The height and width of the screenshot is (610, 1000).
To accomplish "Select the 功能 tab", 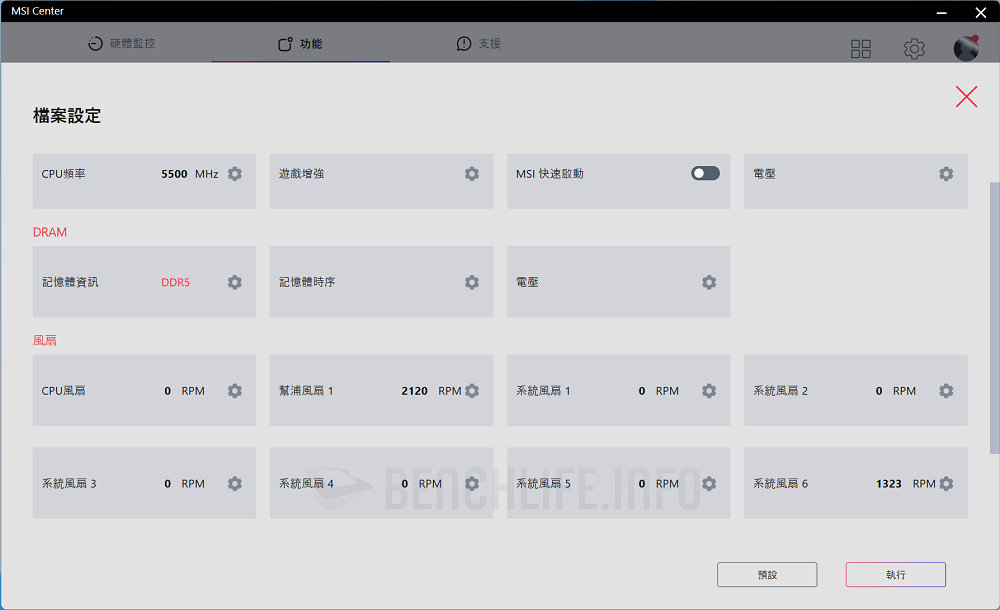I will (x=300, y=44).
